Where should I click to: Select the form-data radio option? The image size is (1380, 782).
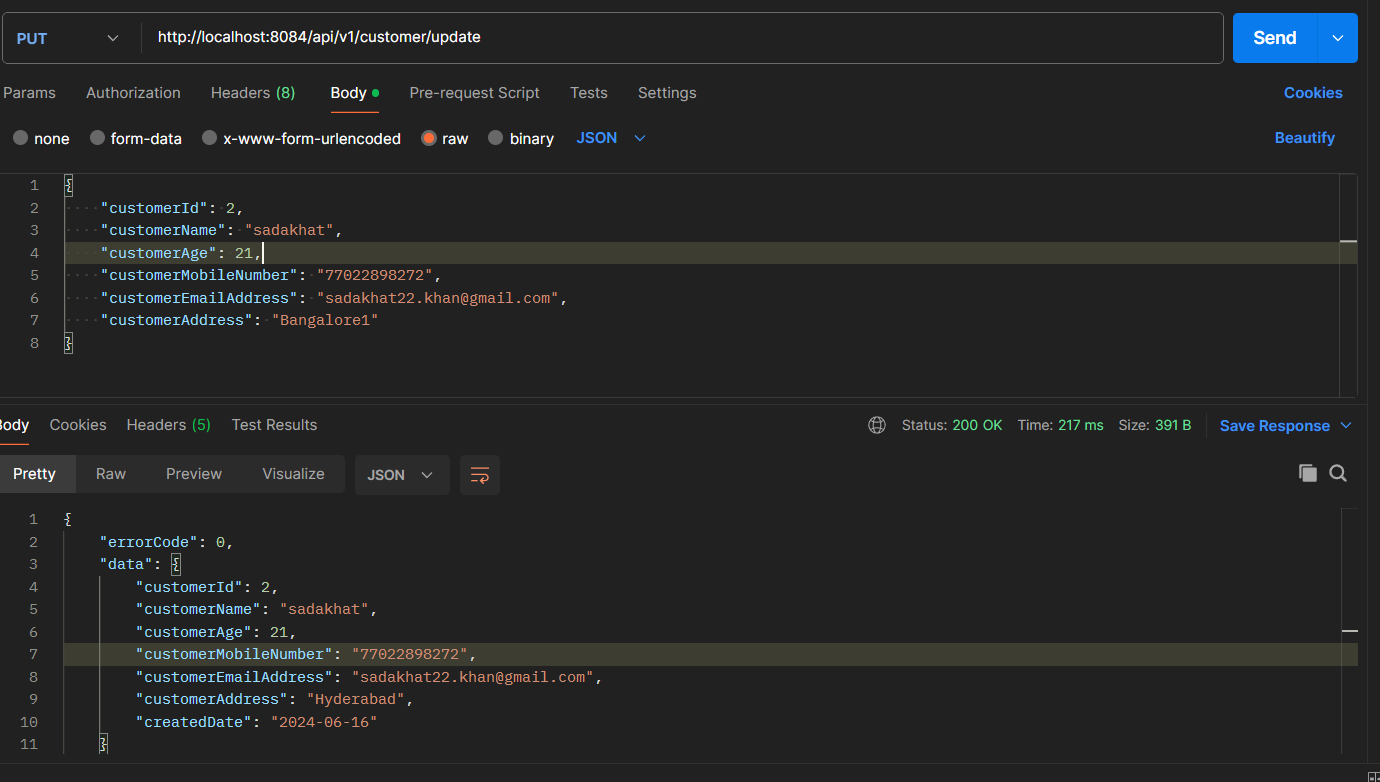point(97,138)
